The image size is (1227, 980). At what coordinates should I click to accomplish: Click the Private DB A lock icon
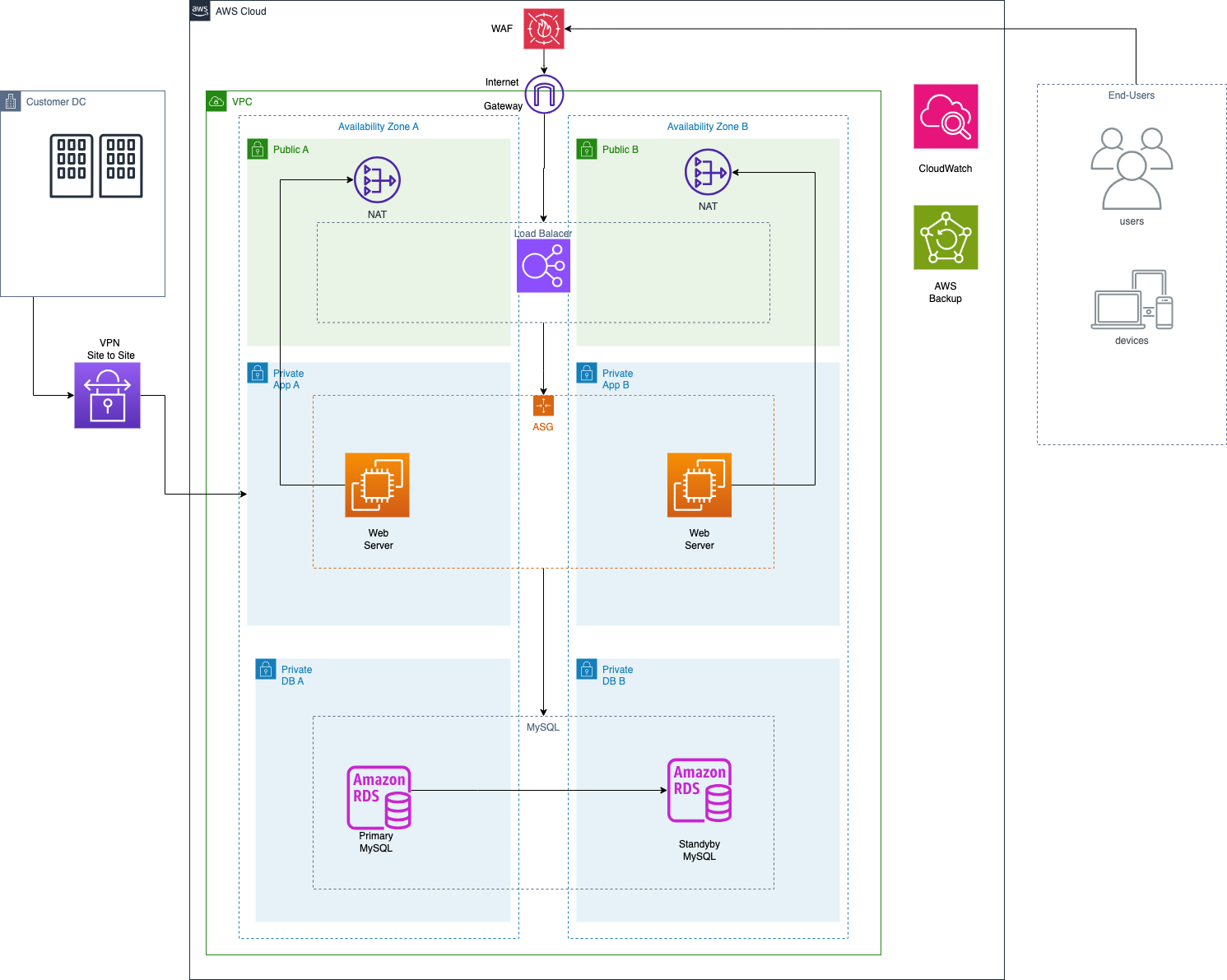pos(266,669)
